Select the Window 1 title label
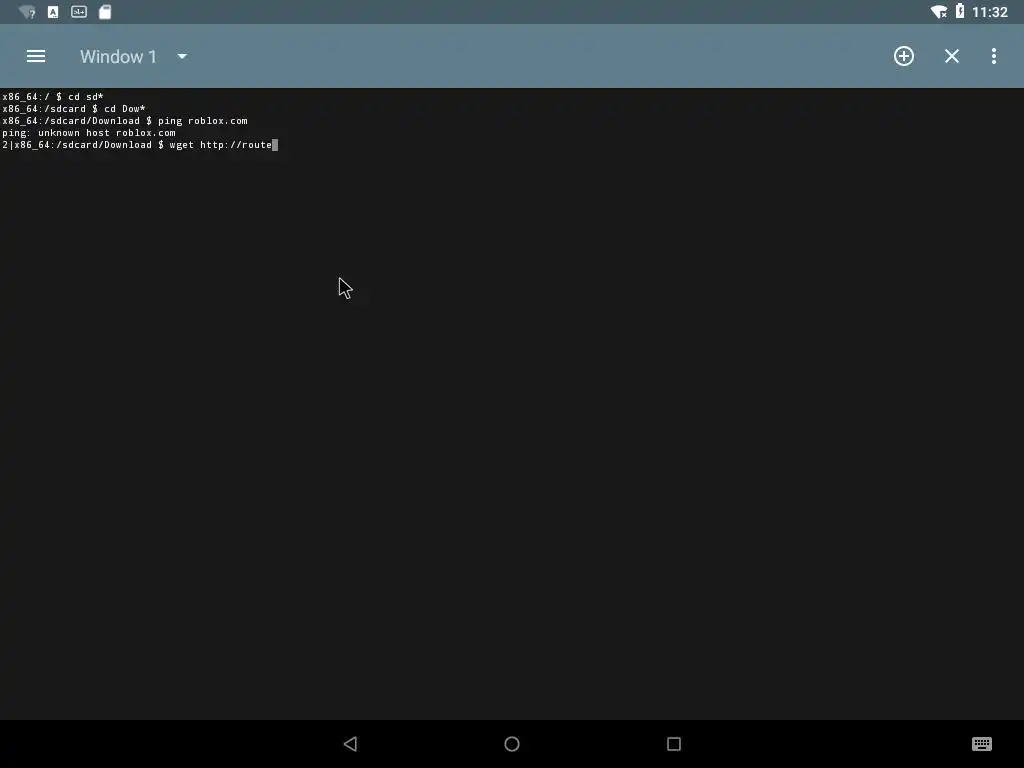 pyautogui.click(x=118, y=57)
